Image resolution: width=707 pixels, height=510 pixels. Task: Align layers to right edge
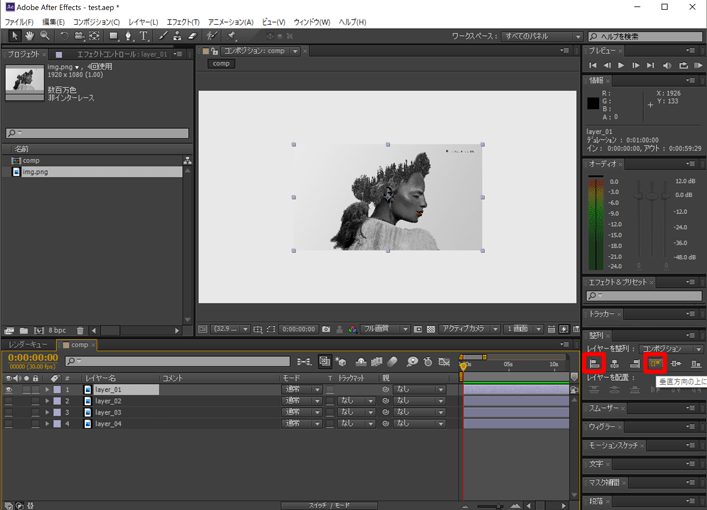(x=635, y=363)
